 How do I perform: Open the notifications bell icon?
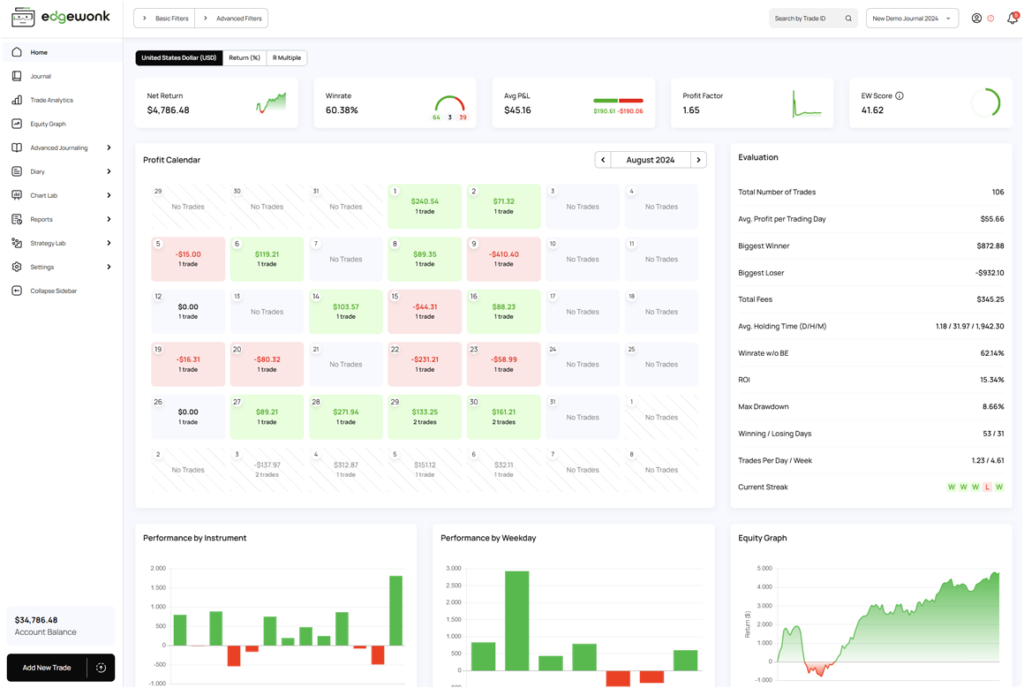point(1011,18)
